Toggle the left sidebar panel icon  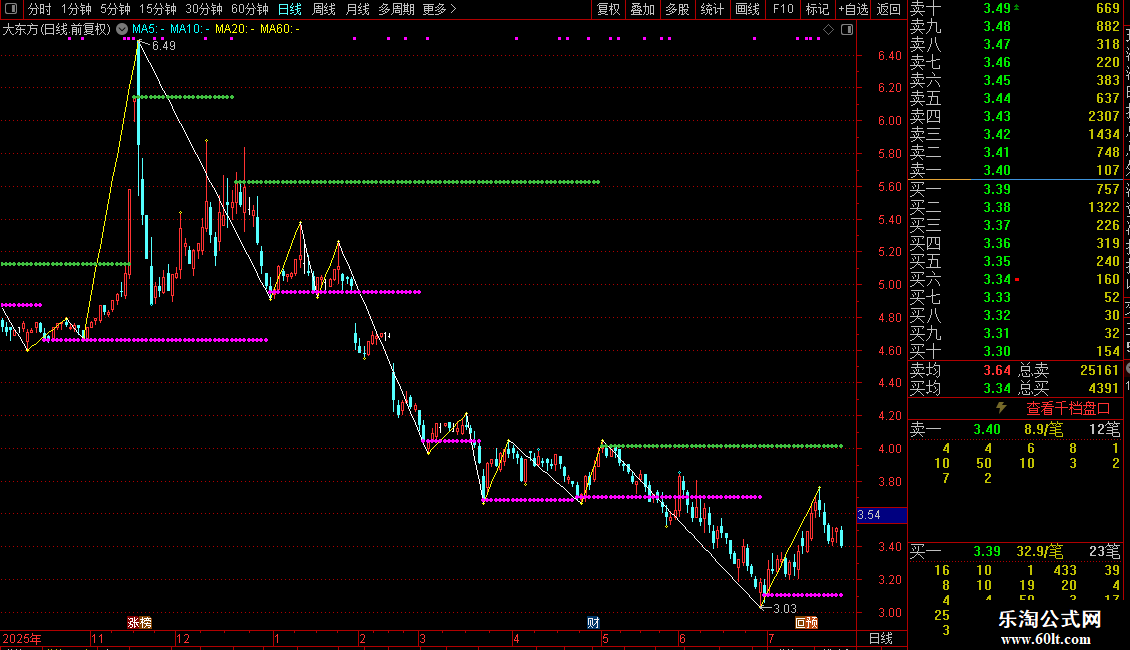[11, 9]
